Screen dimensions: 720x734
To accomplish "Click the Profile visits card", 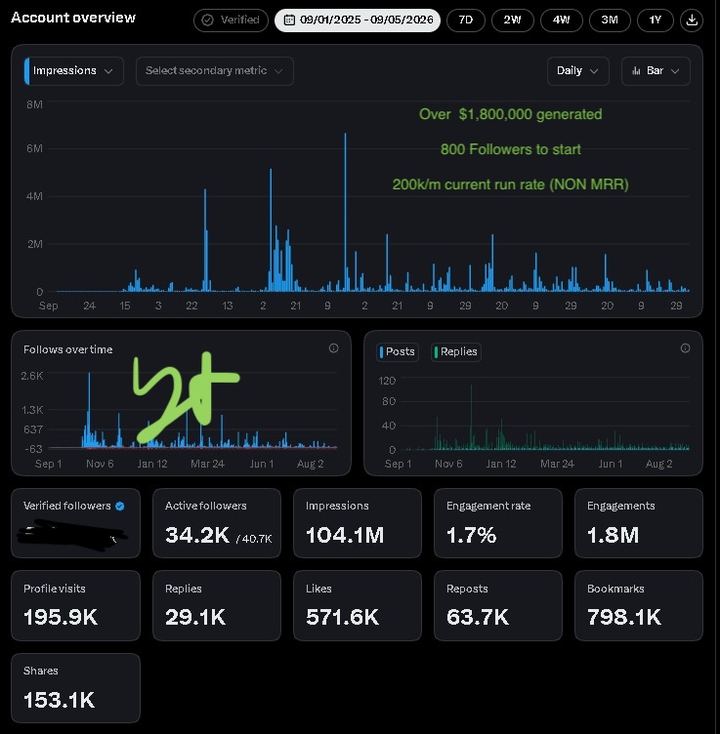I will [76, 605].
